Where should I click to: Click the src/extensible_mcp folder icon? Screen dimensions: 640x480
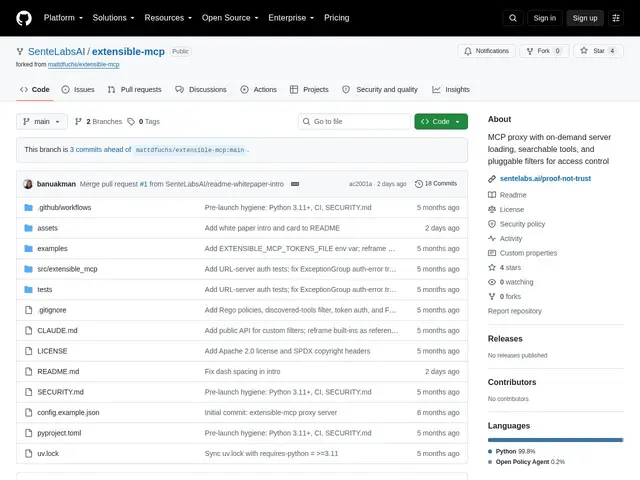(28, 269)
